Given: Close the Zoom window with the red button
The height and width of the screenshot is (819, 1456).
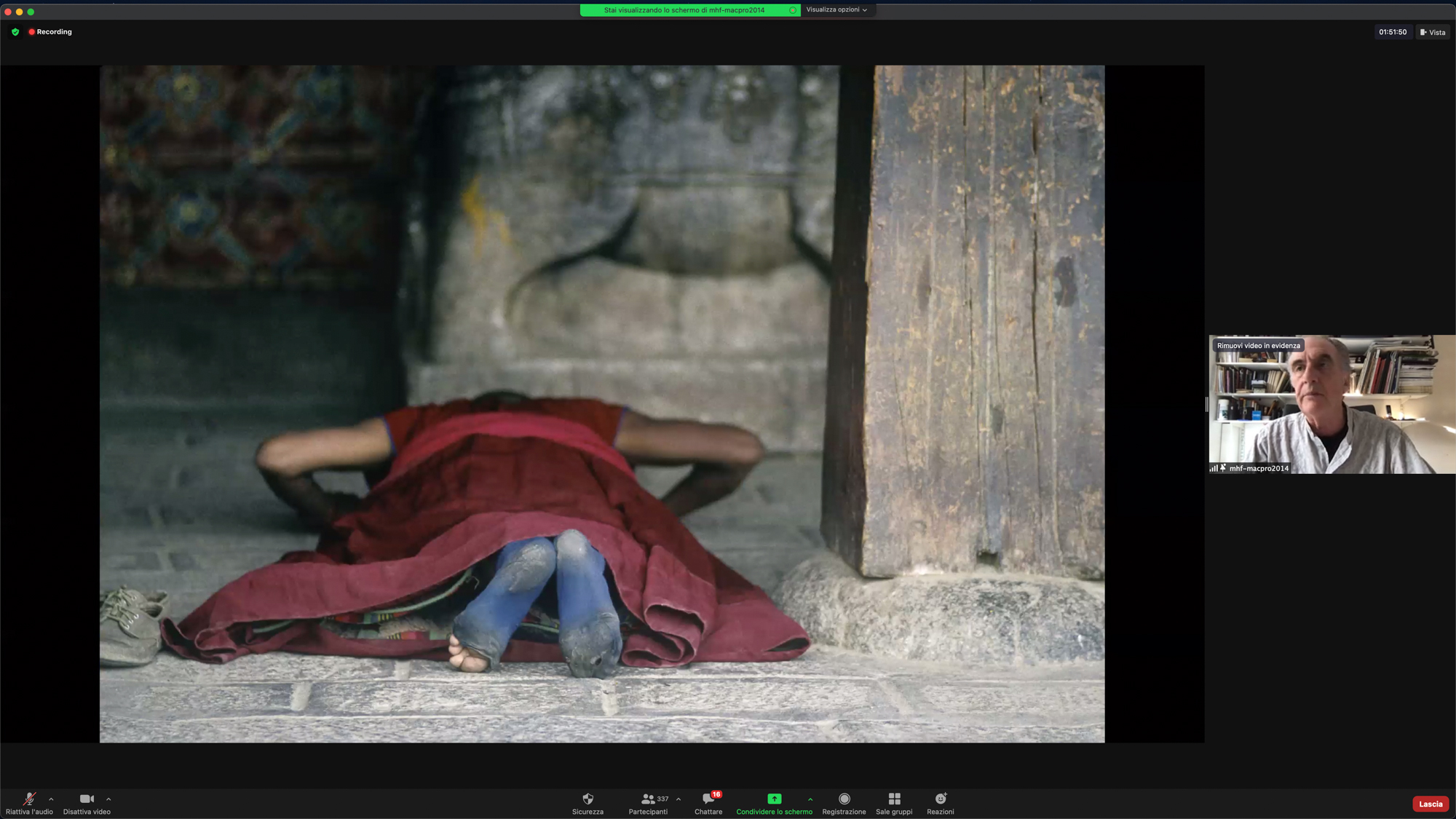Looking at the screenshot, I should pos(8,12).
